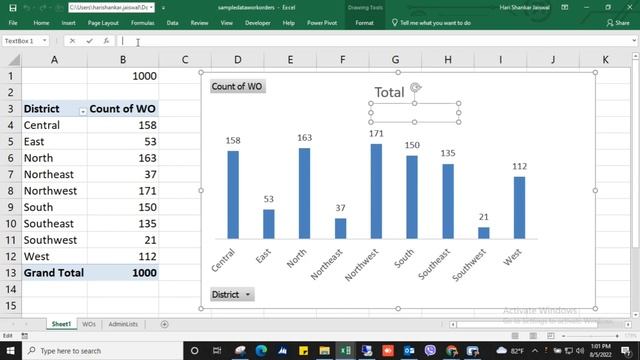Open Sticky Notes from the taskbar

click(x=304, y=351)
